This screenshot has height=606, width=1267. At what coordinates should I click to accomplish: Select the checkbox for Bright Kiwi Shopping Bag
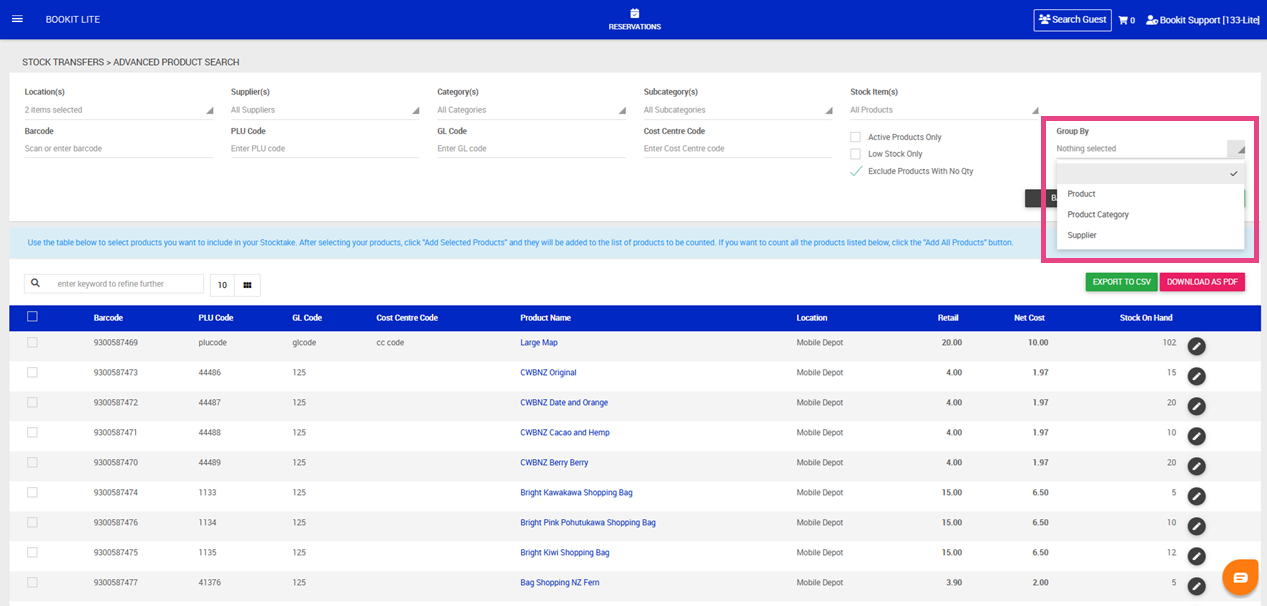[32, 552]
